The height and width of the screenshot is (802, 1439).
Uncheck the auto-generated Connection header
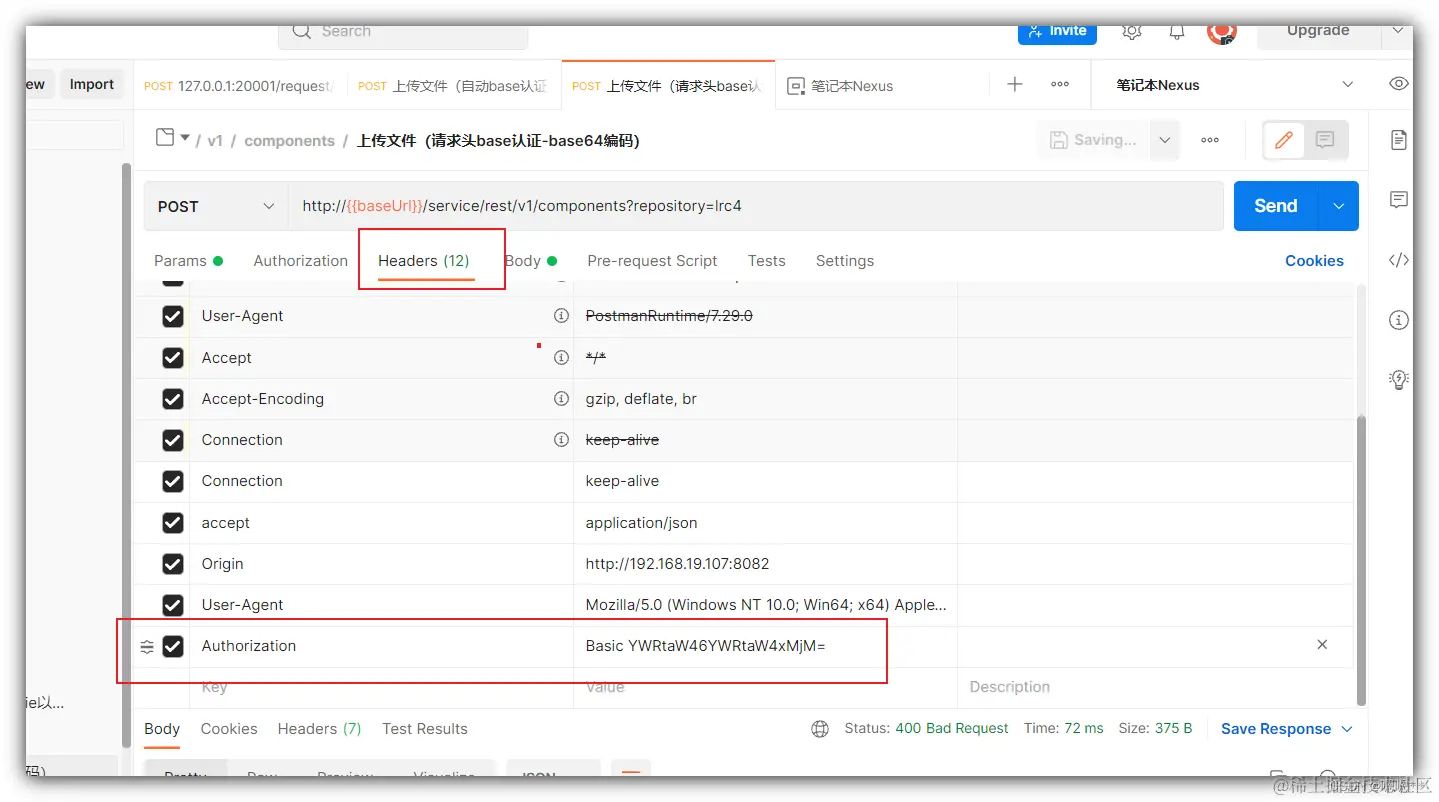(173, 440)
